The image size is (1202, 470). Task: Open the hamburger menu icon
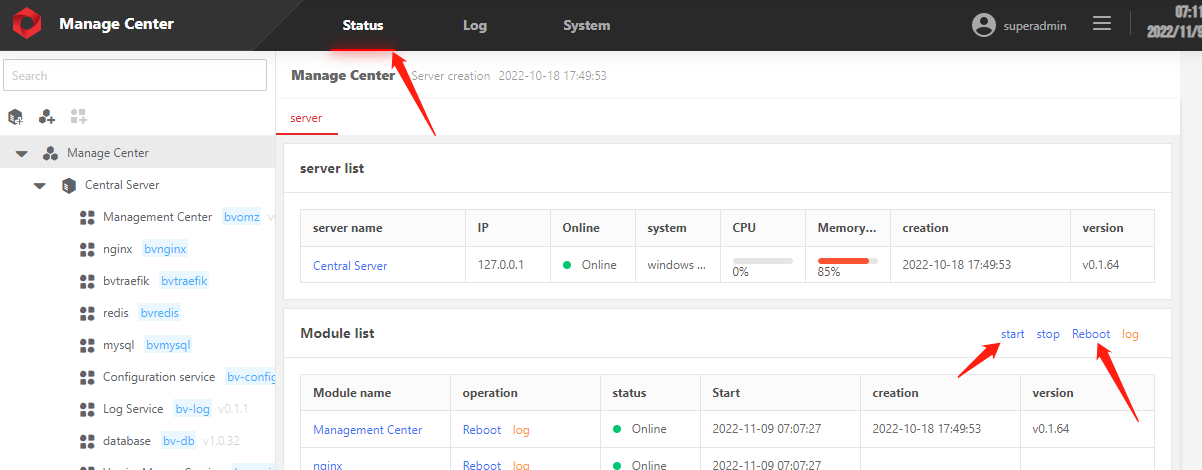[x=1102, y=24]
